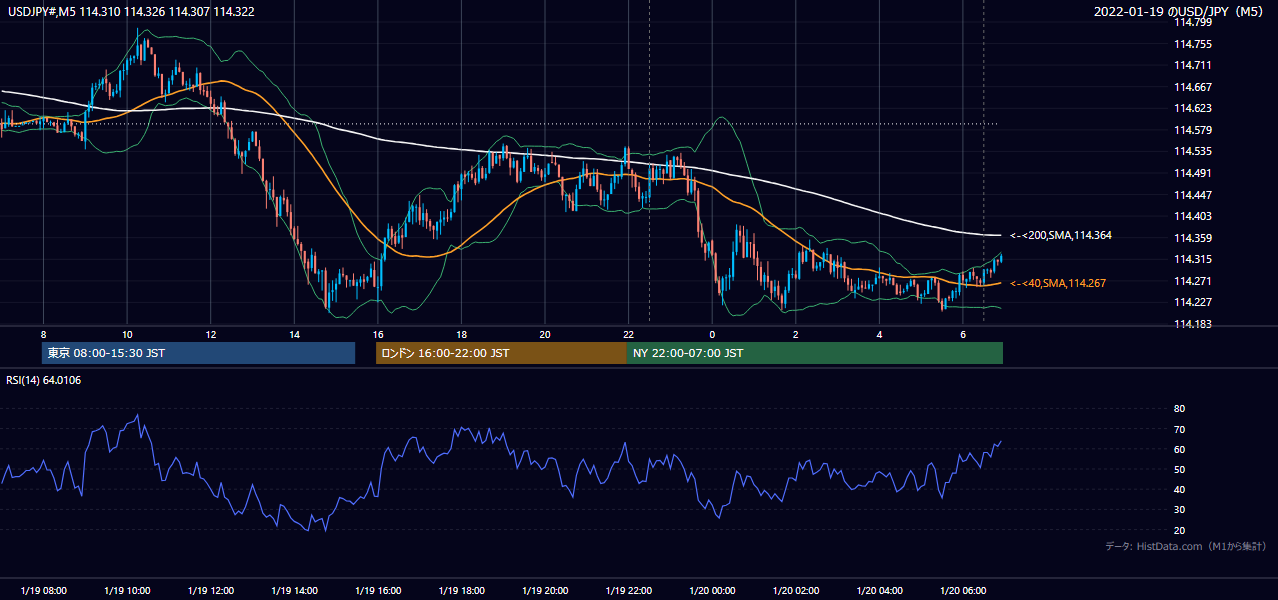Click hour label 18 under price chart

tap(461, 334)
